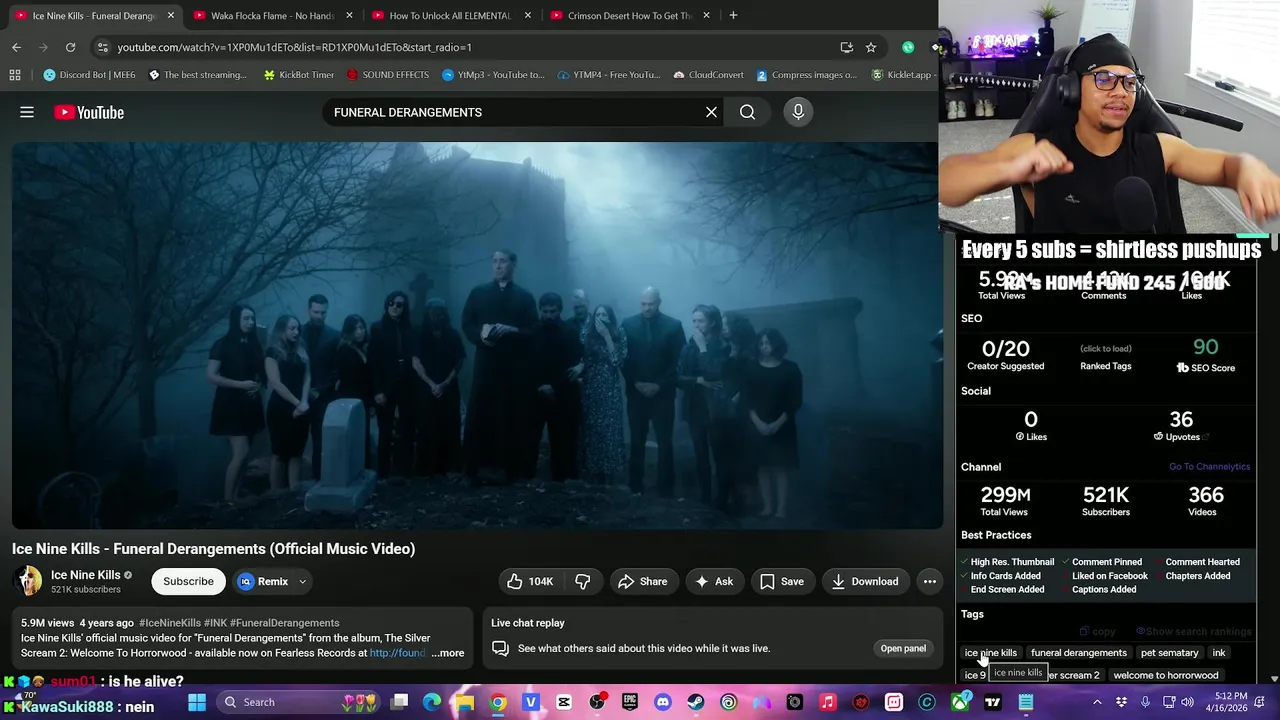Bookmark this page with star icon
1280x720 pixels.
[871, 47]
